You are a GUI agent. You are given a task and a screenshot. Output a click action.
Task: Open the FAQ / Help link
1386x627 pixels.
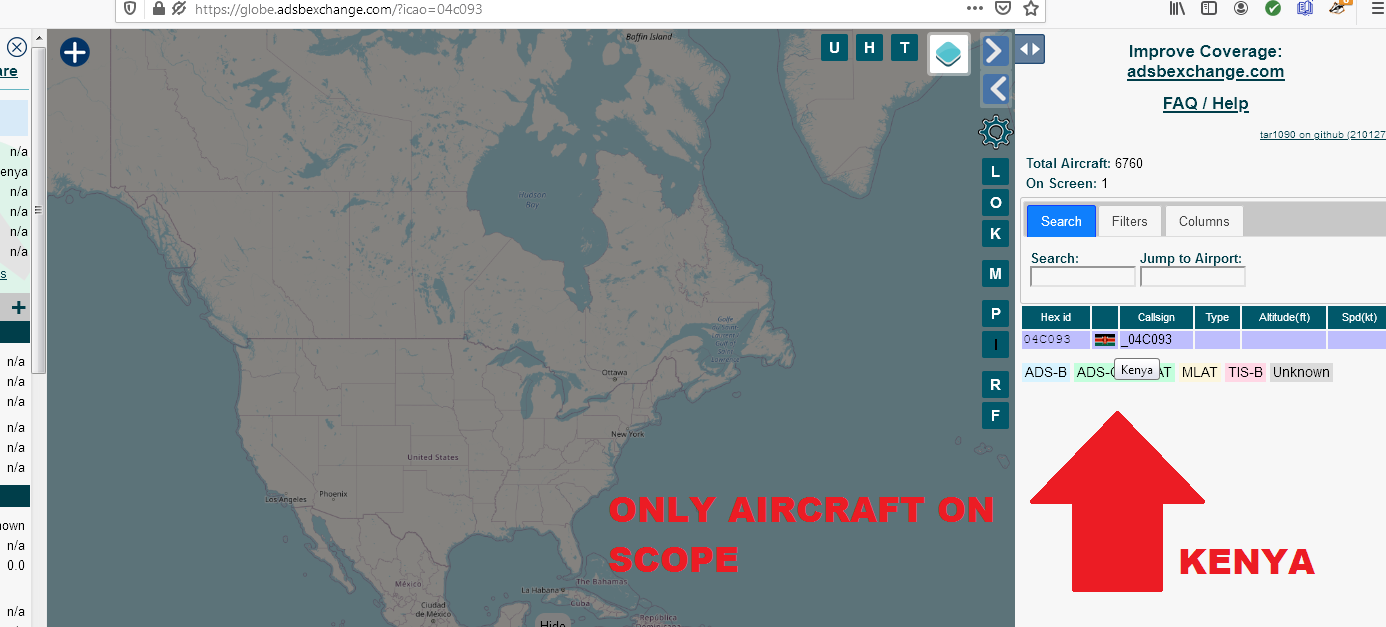coord(1205,103)
